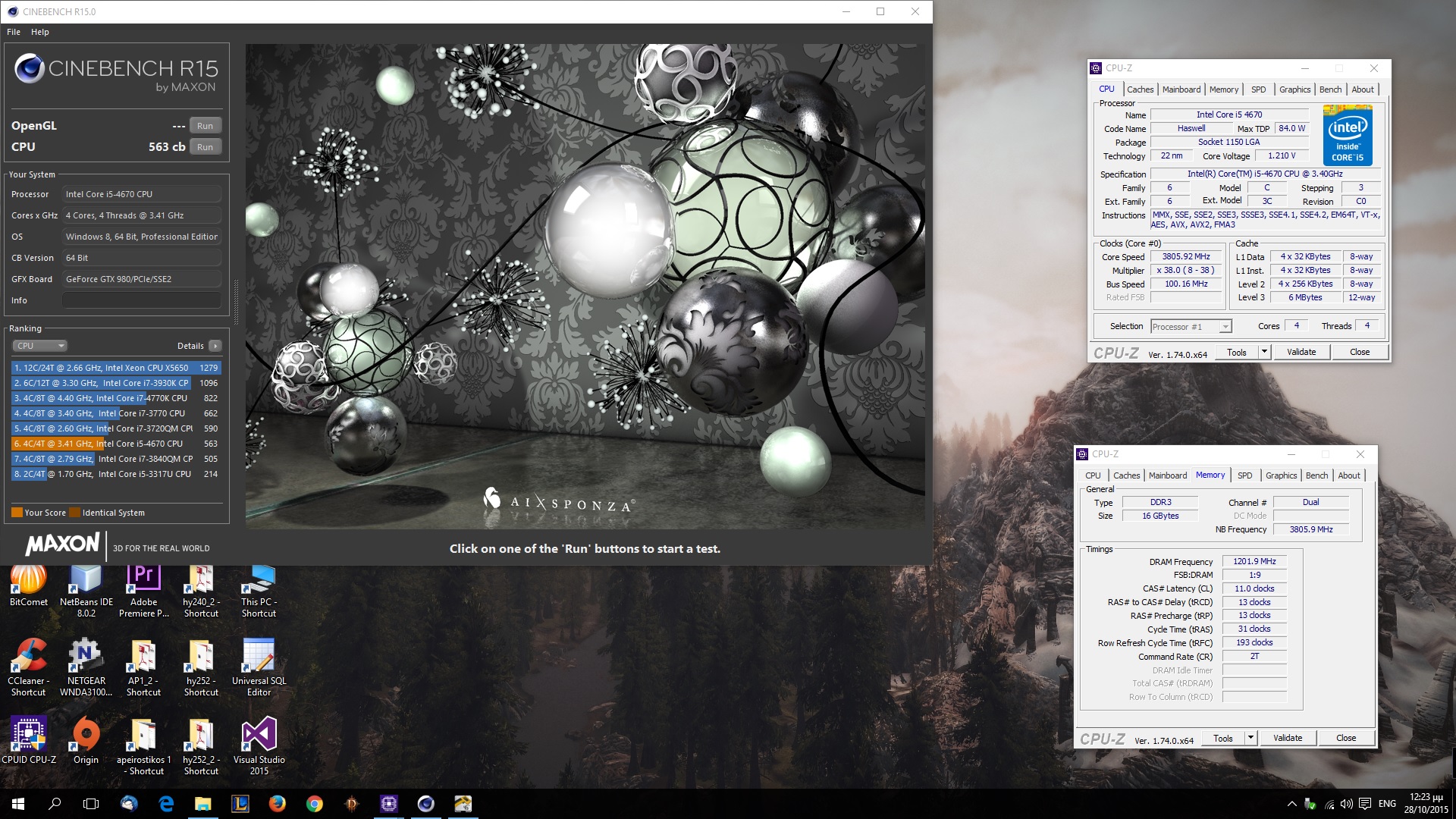Open Tools dropdown arrow in lower CPU-Z
1456x819 pixels.
coord(1250,739)
